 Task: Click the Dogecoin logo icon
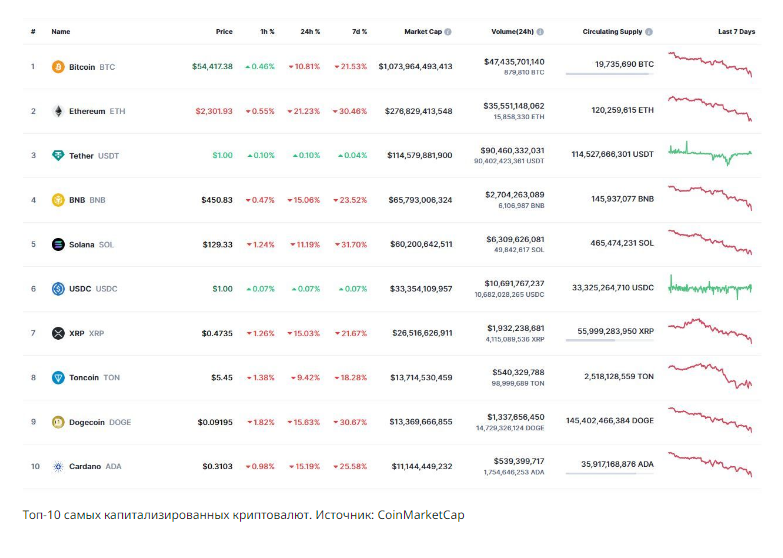[58, 422]
